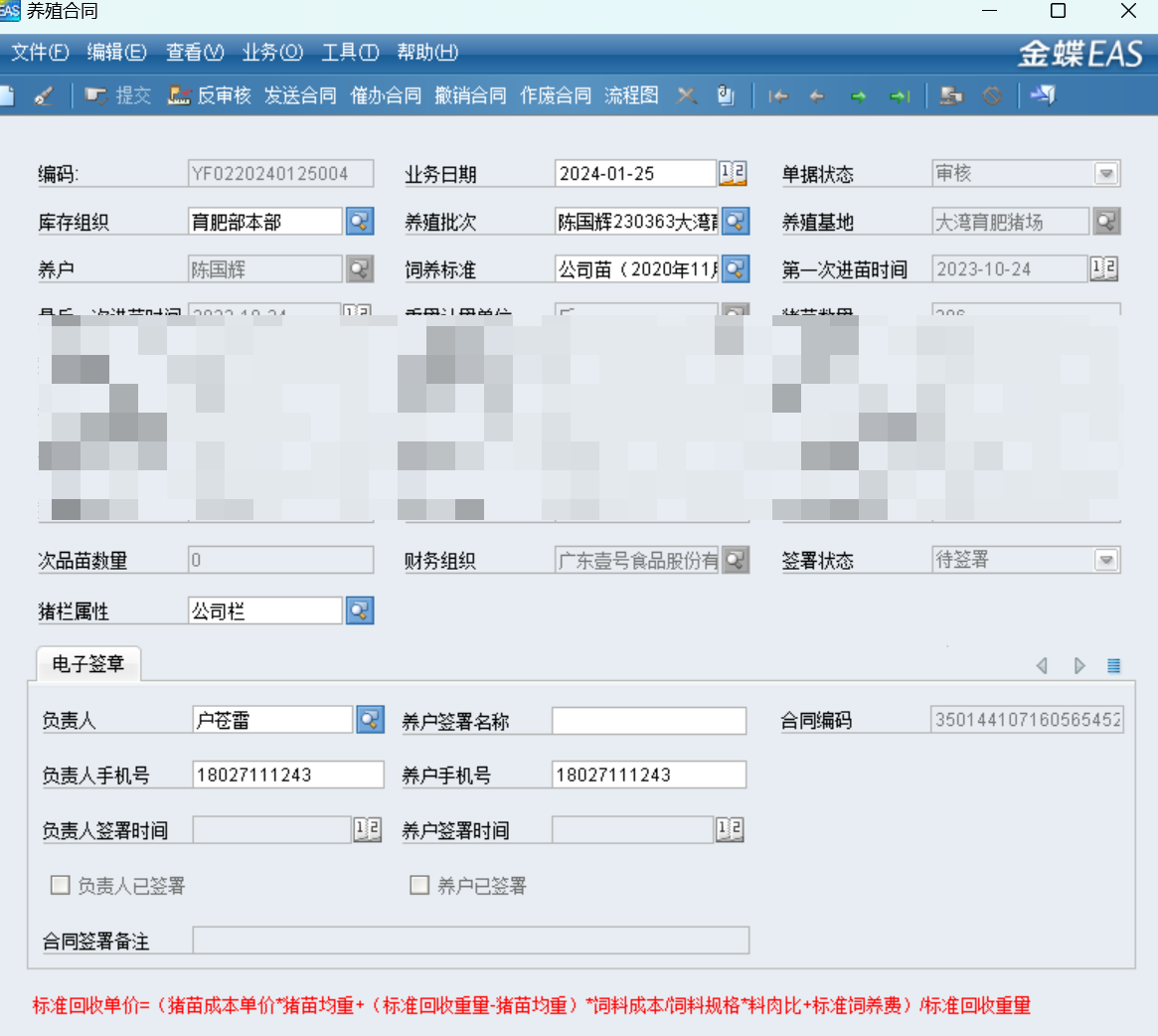Jump to last record with green arrow

[900, 96]
